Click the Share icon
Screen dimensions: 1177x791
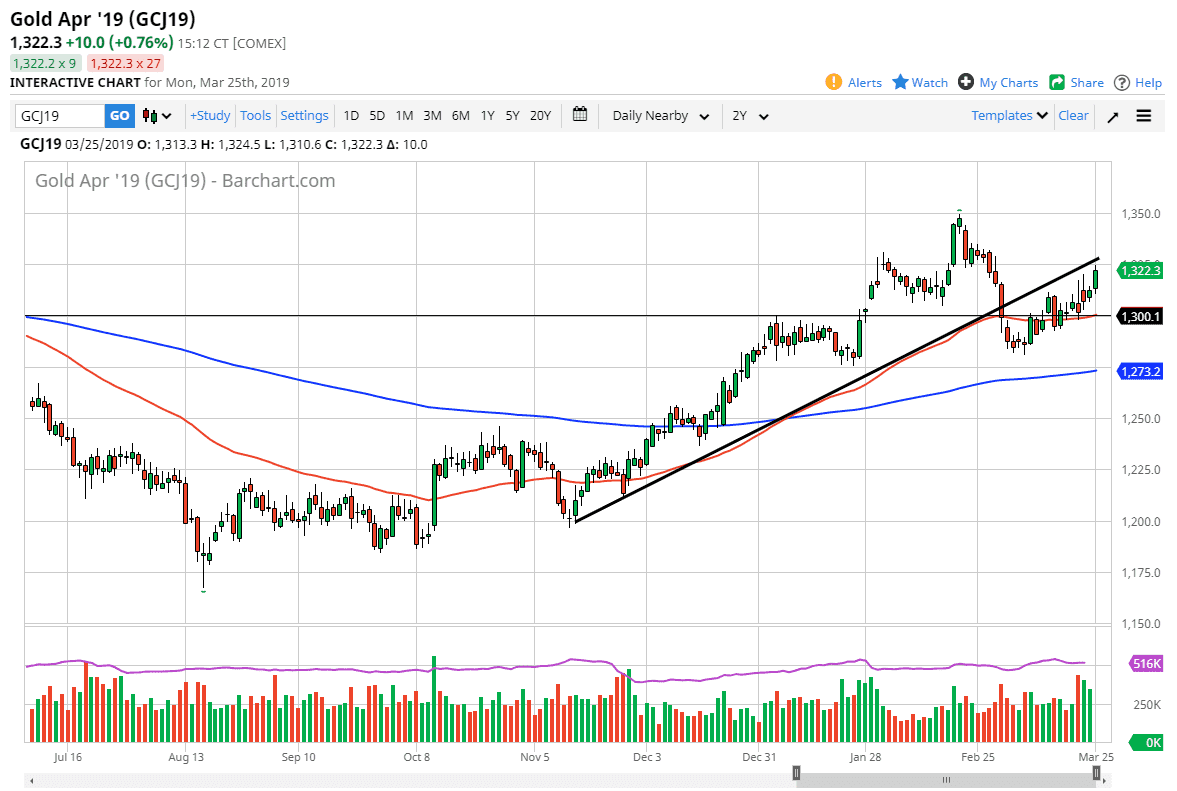click(1058, 82)
